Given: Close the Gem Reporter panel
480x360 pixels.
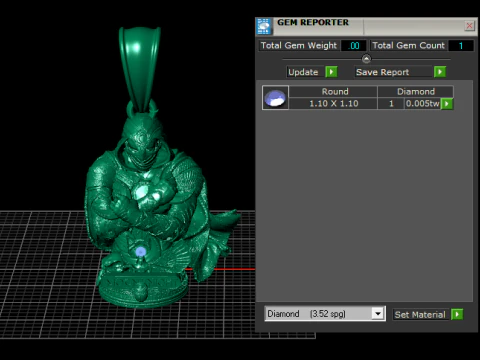Looking at the screenshot, I should point(469,26).
